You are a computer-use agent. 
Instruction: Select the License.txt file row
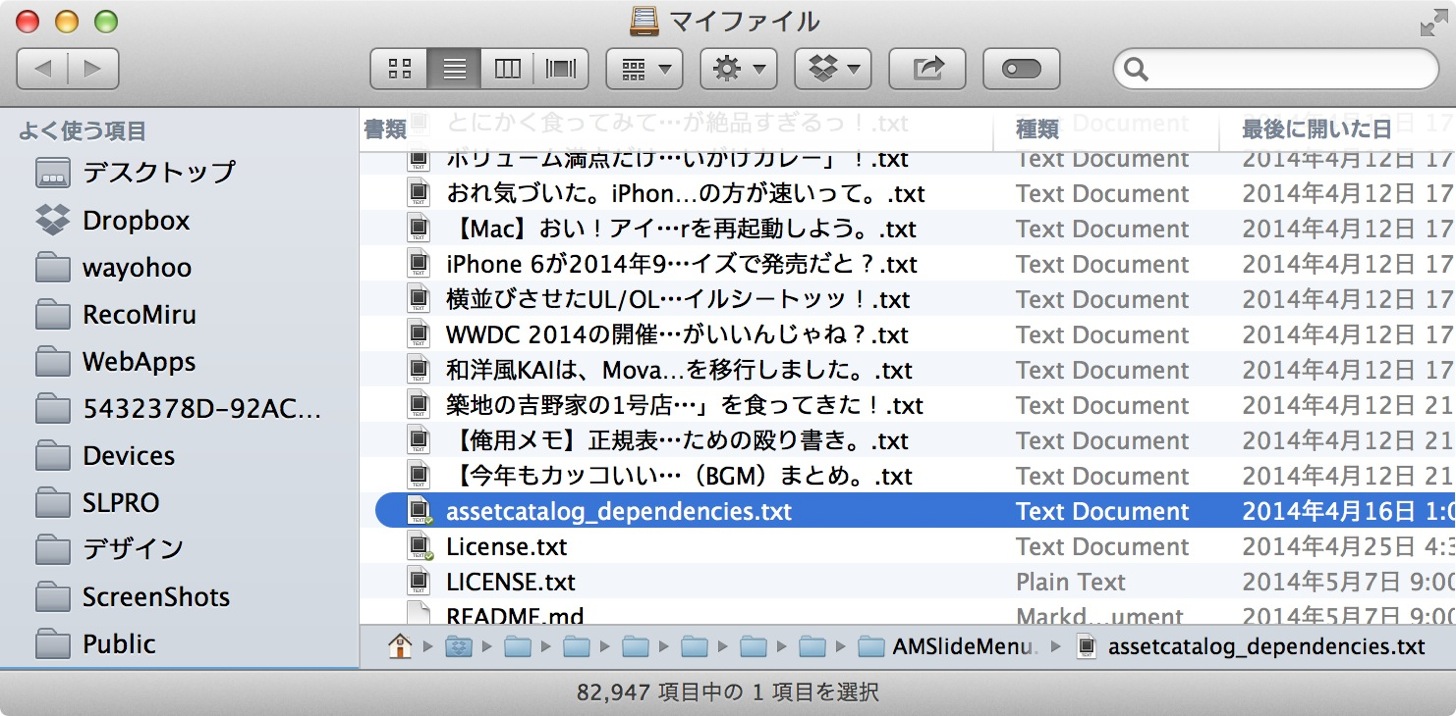(x=907, y=546)
